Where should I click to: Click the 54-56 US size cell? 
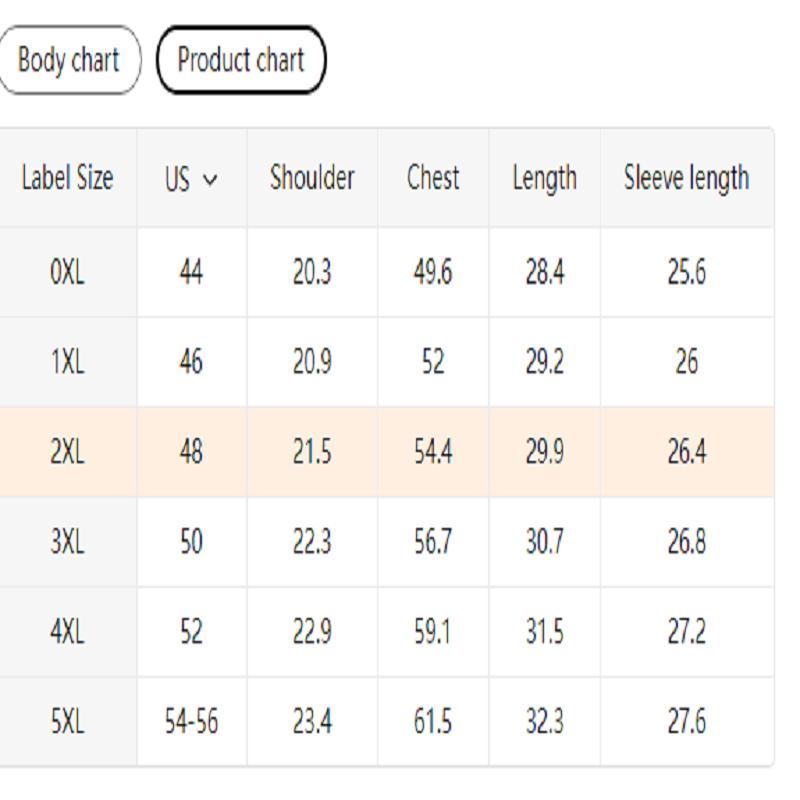191,722
